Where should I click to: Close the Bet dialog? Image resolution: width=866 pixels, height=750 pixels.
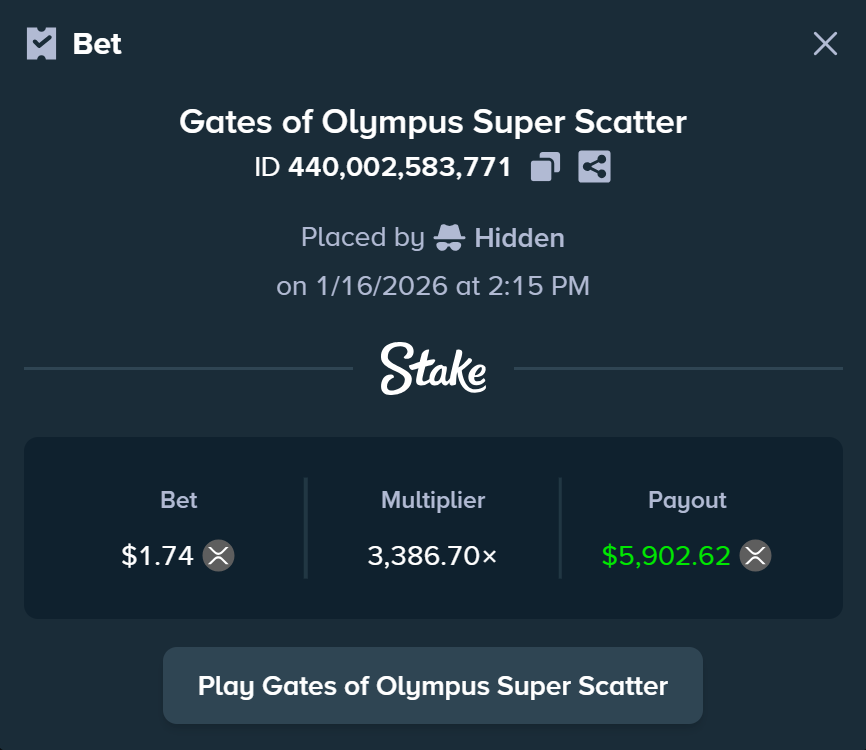pos(825,43)
